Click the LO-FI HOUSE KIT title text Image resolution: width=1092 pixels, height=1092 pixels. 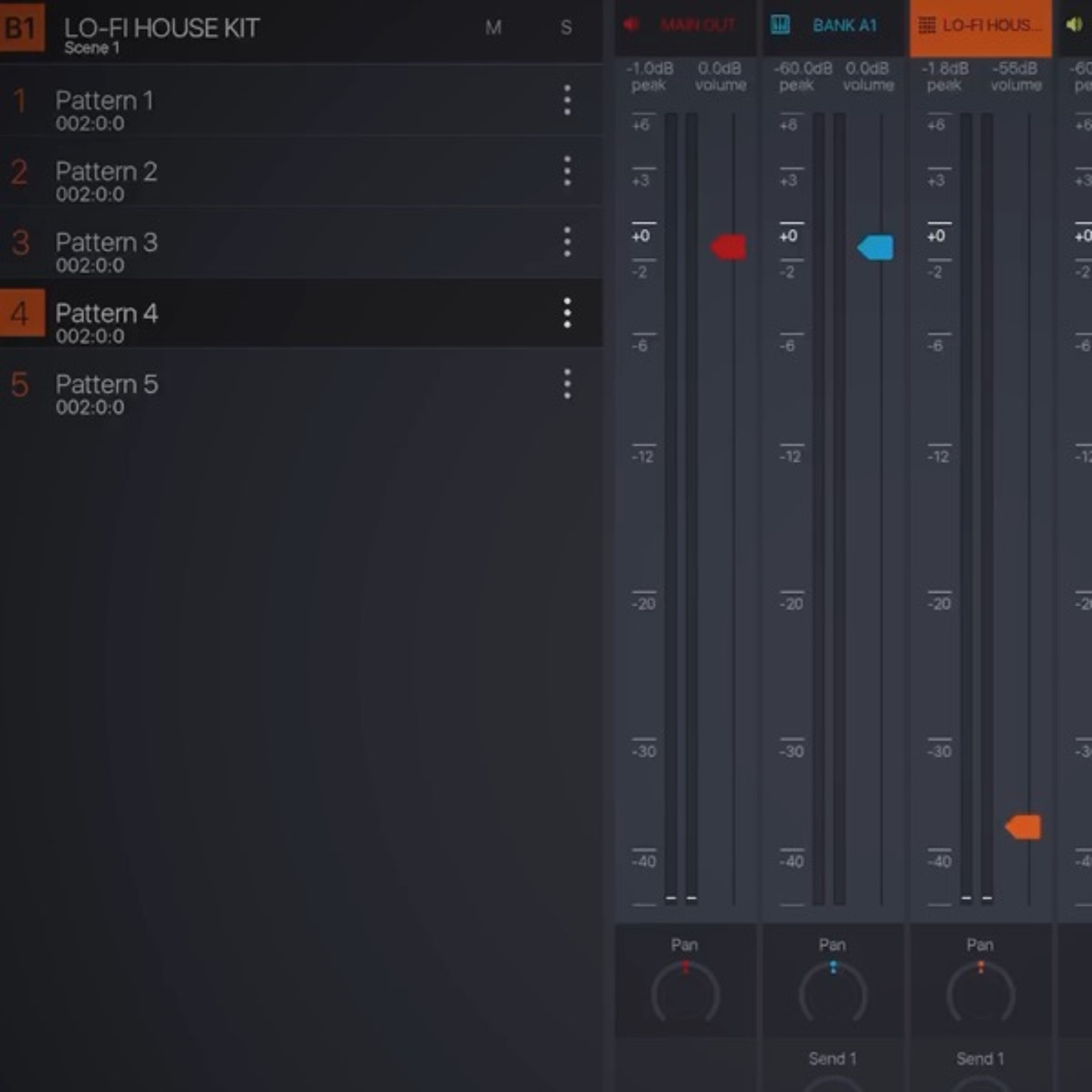click(x=162, y=28)
